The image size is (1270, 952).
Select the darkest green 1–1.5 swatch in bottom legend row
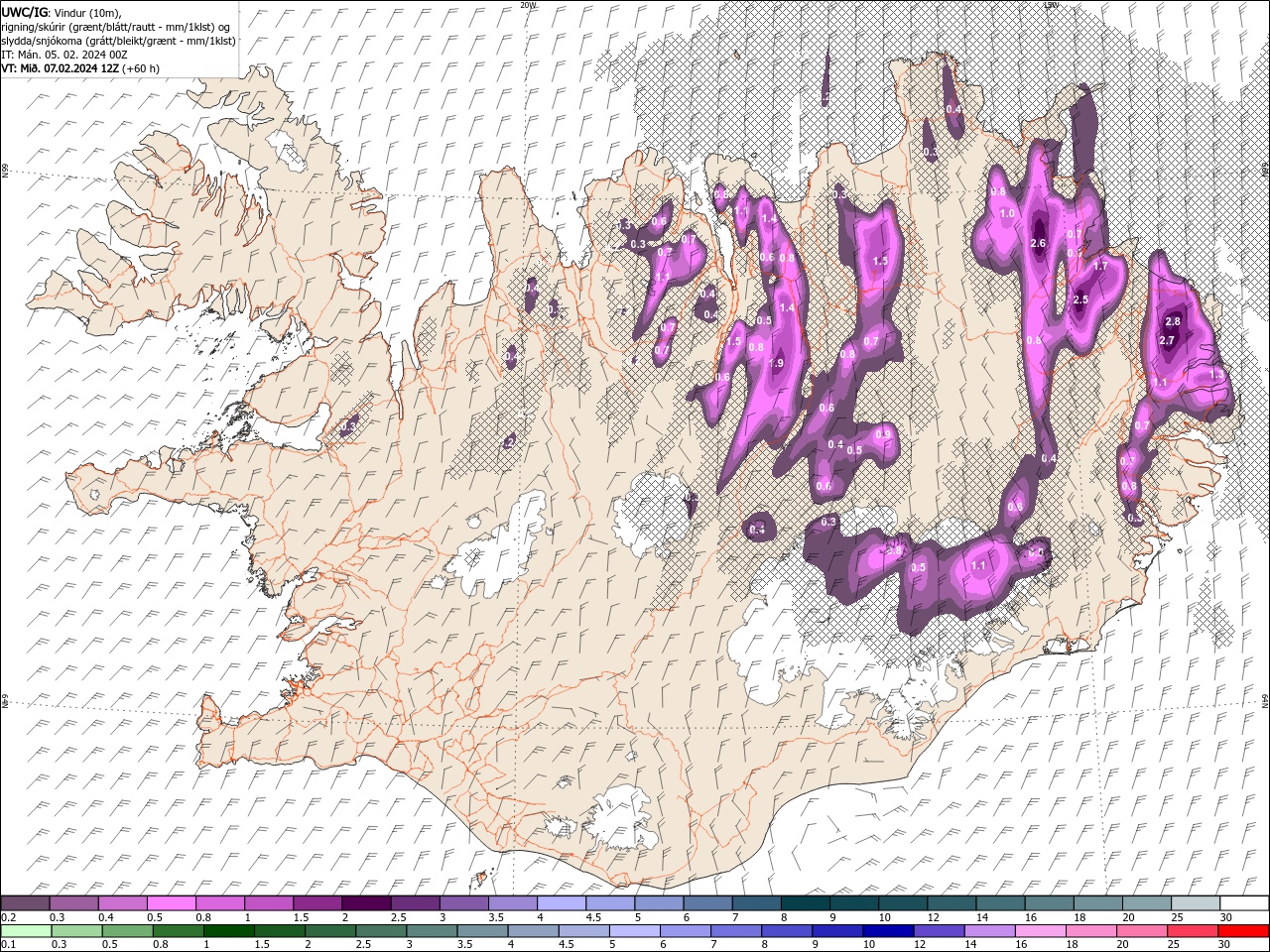pos(229,931)
